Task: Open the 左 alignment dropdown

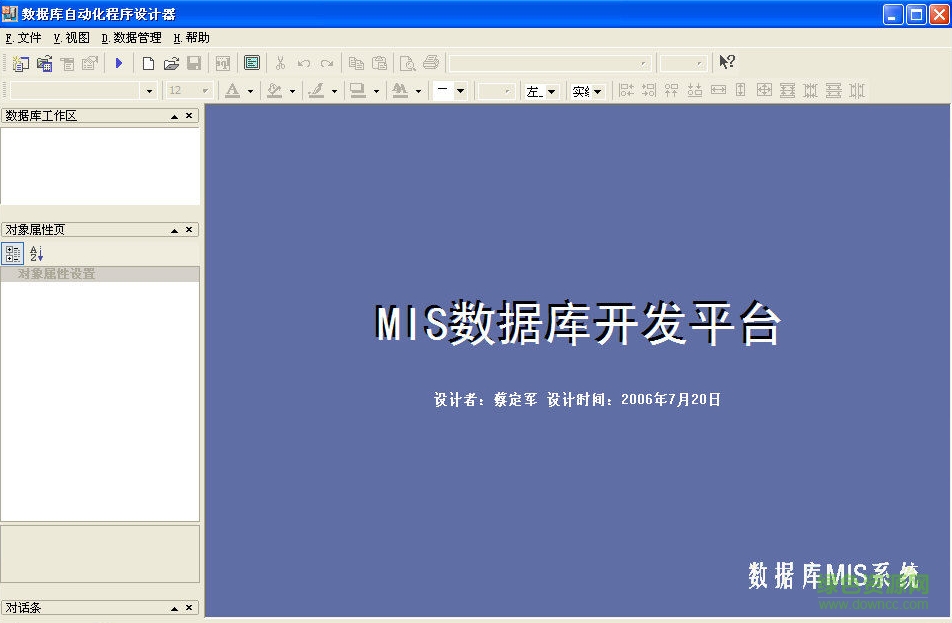Action: pyautogui.click(x=553, y=90)
